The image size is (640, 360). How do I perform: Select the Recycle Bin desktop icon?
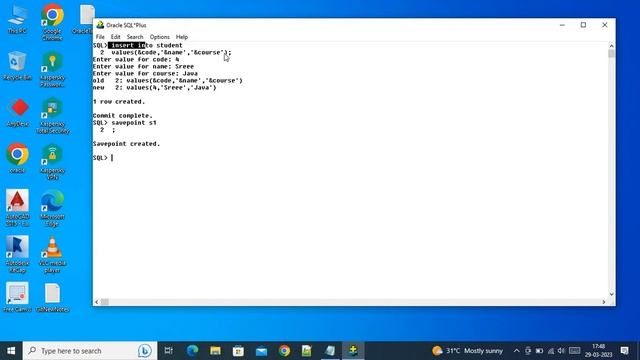17,66
